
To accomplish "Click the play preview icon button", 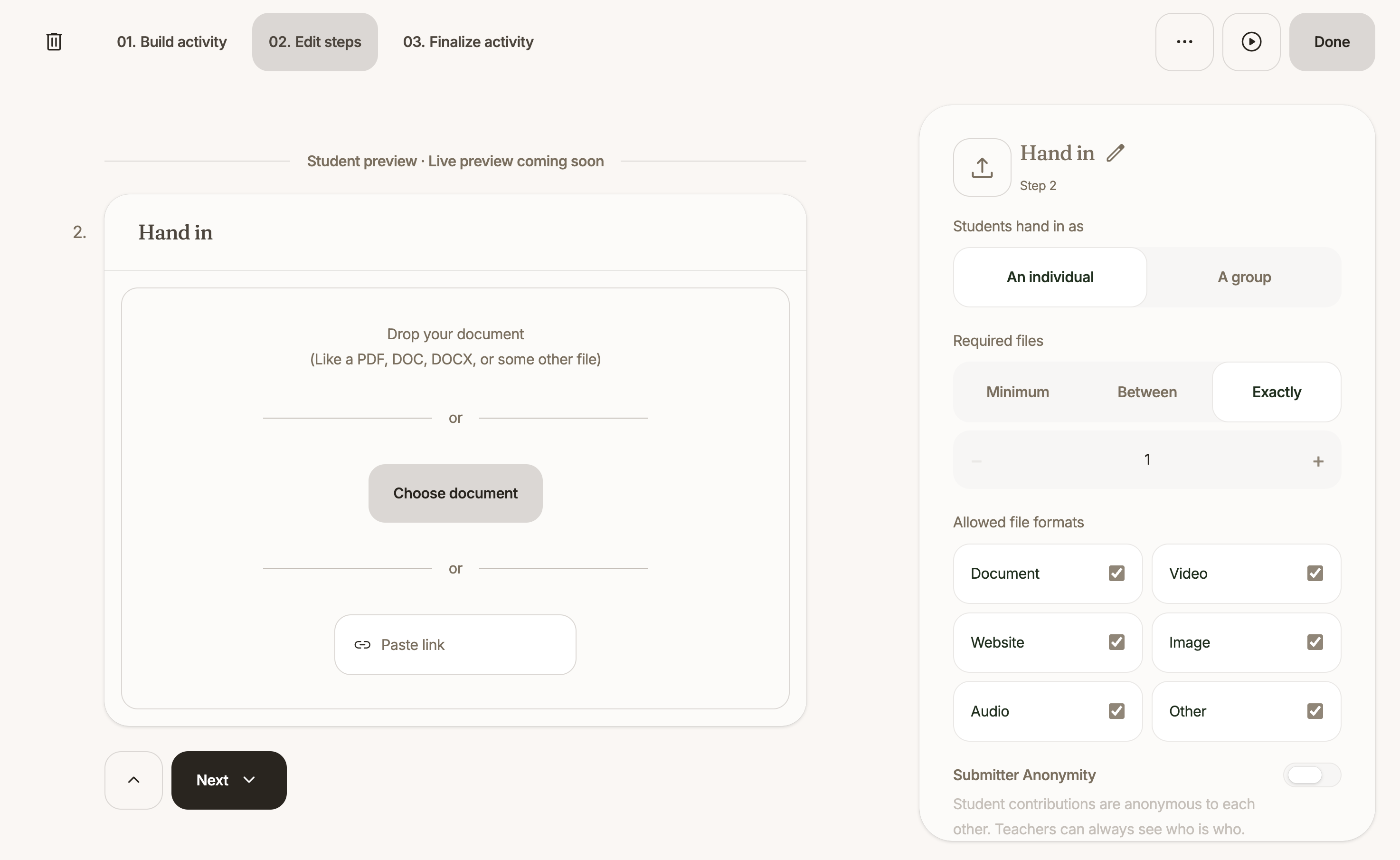I will tap(1251, 42).
